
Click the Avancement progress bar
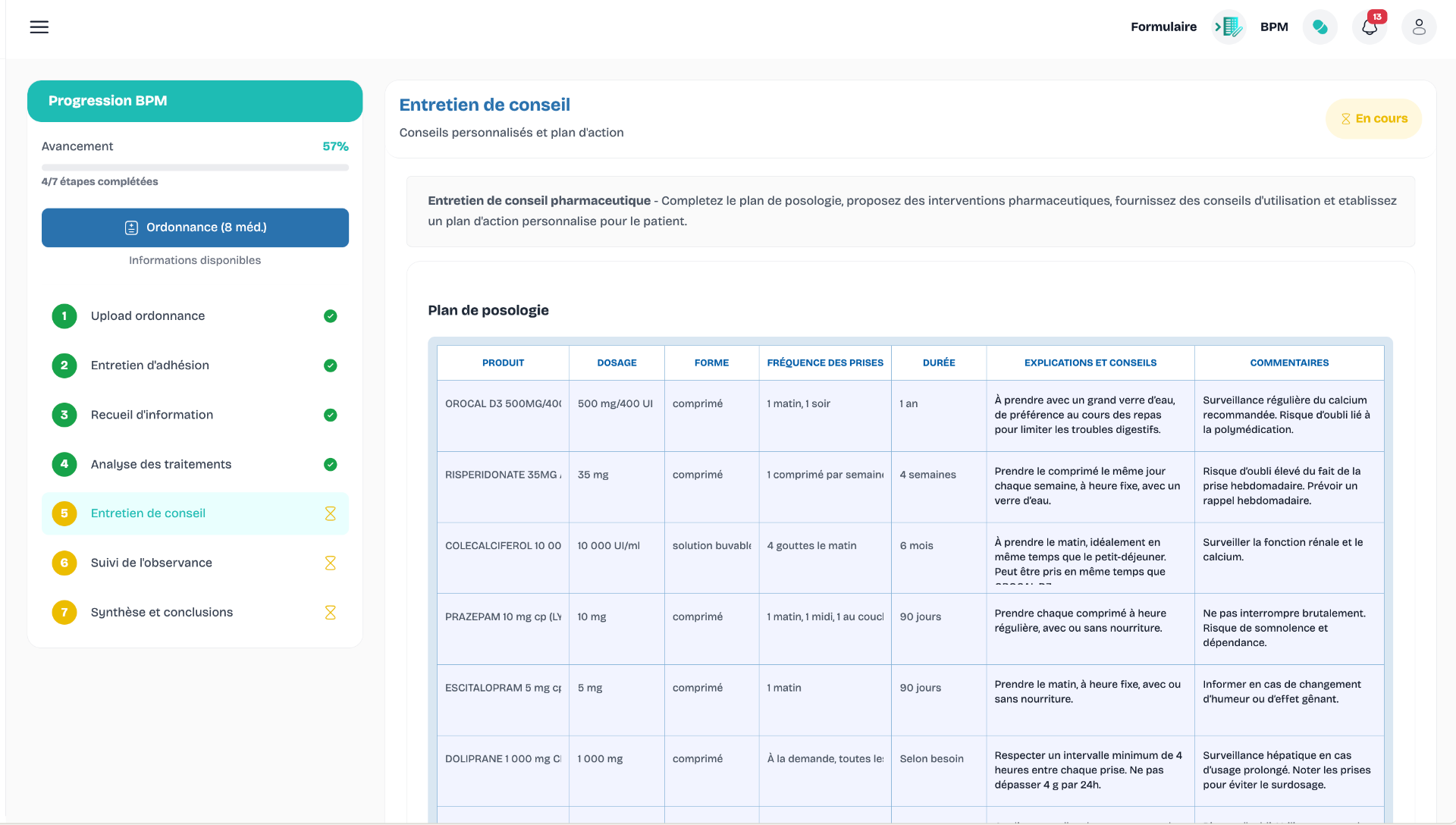[195, 167]
